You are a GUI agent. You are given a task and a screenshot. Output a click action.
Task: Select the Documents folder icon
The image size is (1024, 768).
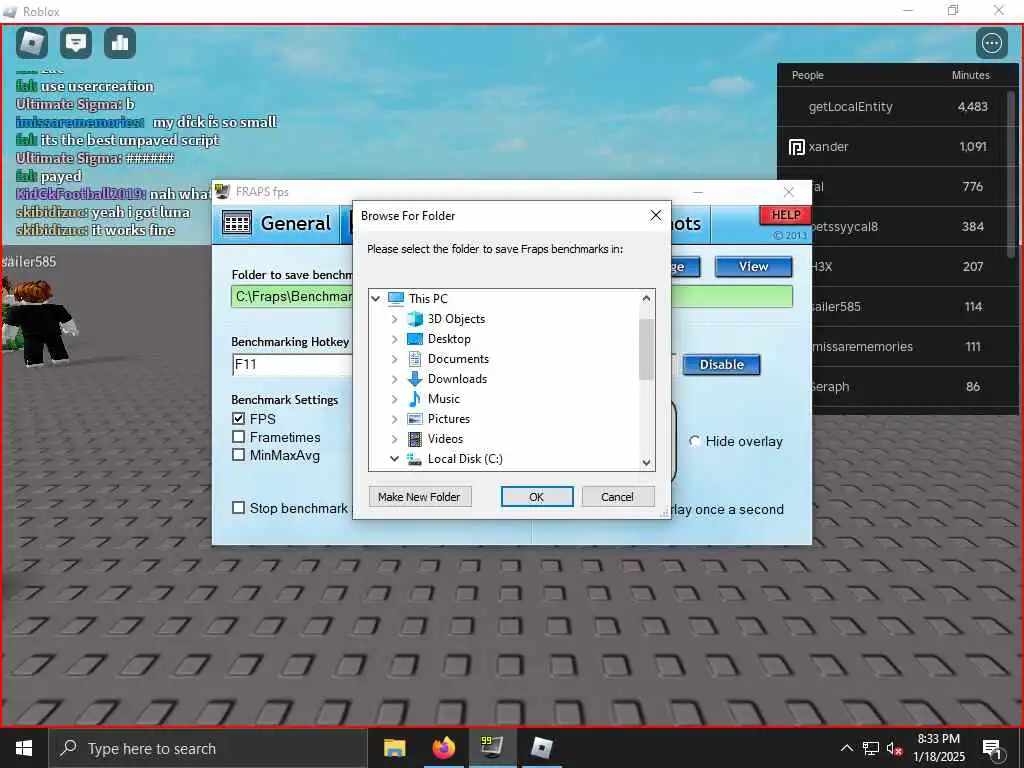click(x=415, y=359)
